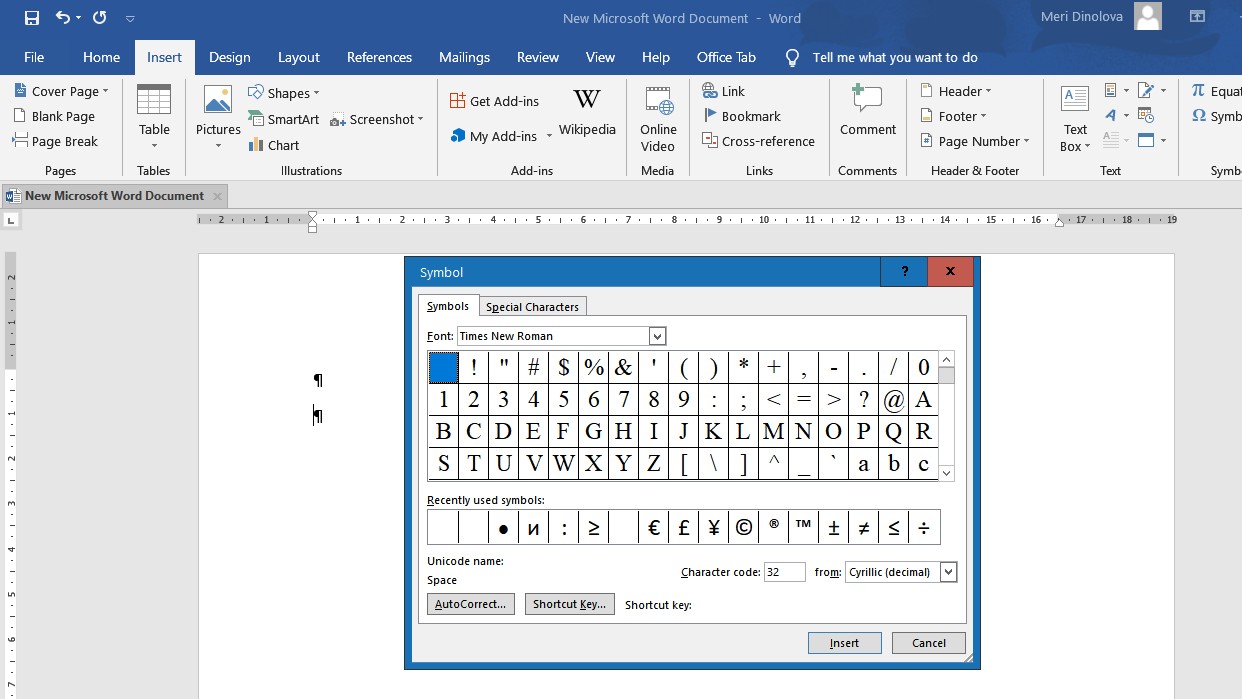
Task: Switch to Special Characters tab
Action: pos(532,307)
